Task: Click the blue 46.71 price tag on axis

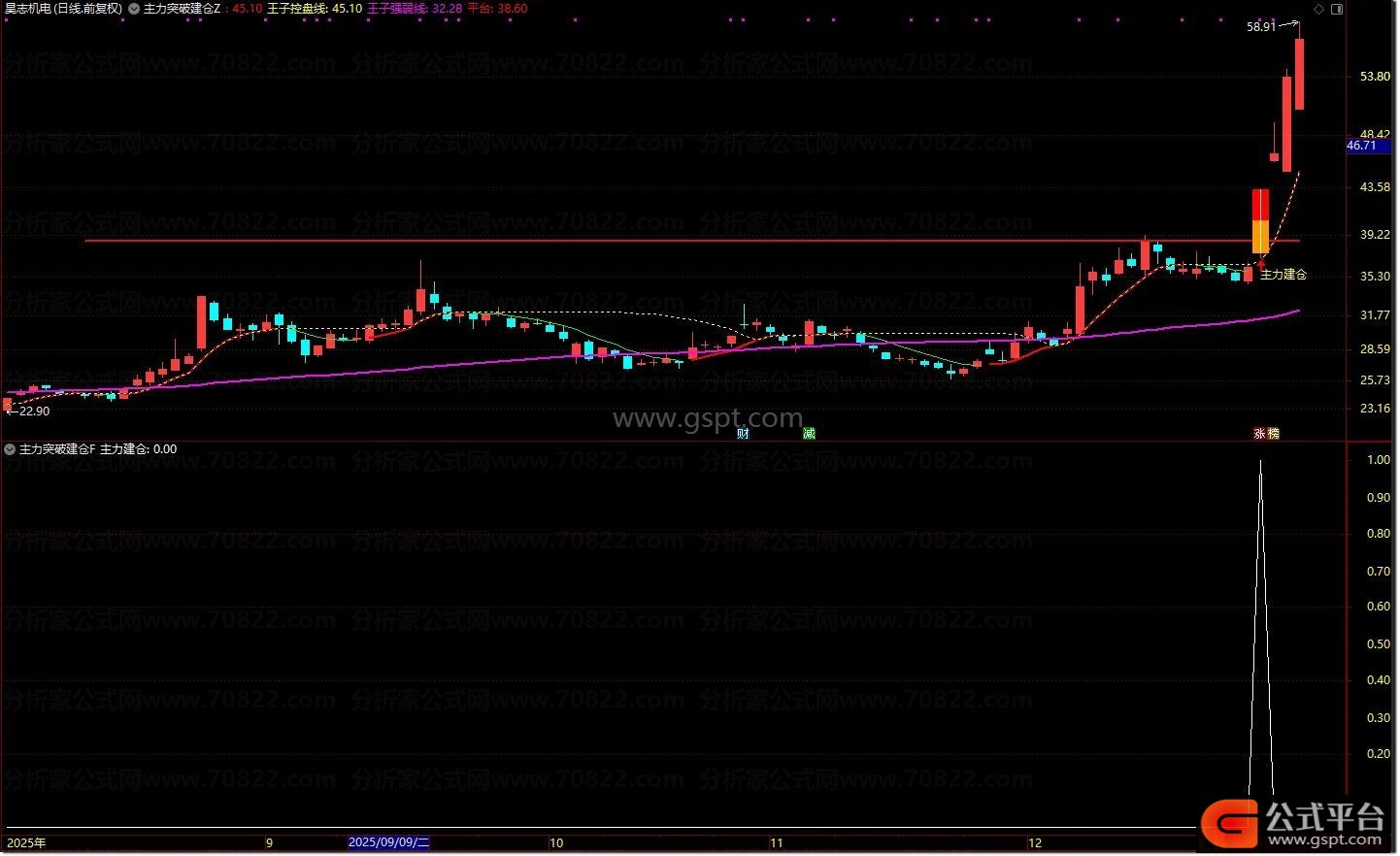Action: pyautogui.click(x=1361, y=146)
